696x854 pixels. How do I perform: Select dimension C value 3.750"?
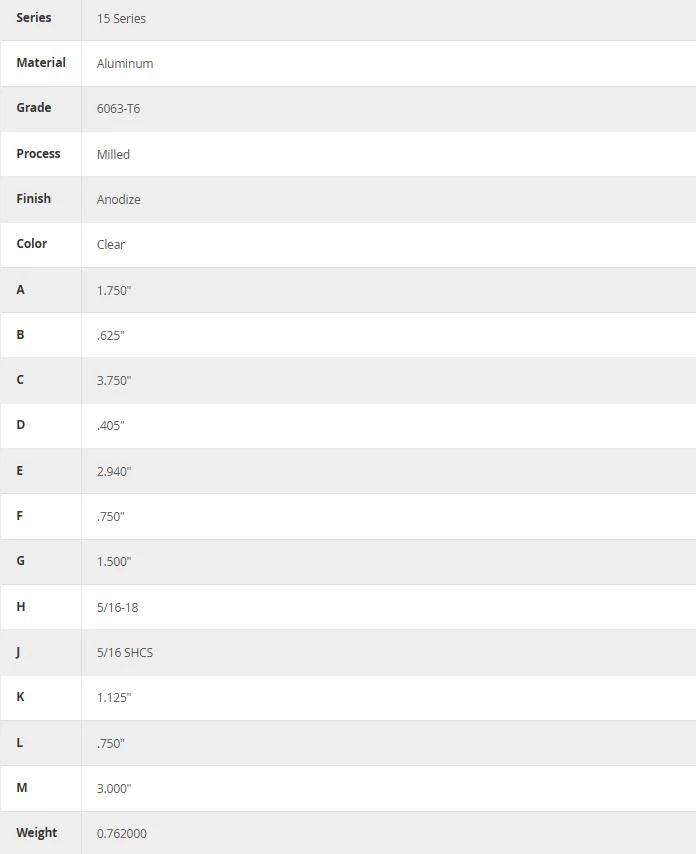114,381
